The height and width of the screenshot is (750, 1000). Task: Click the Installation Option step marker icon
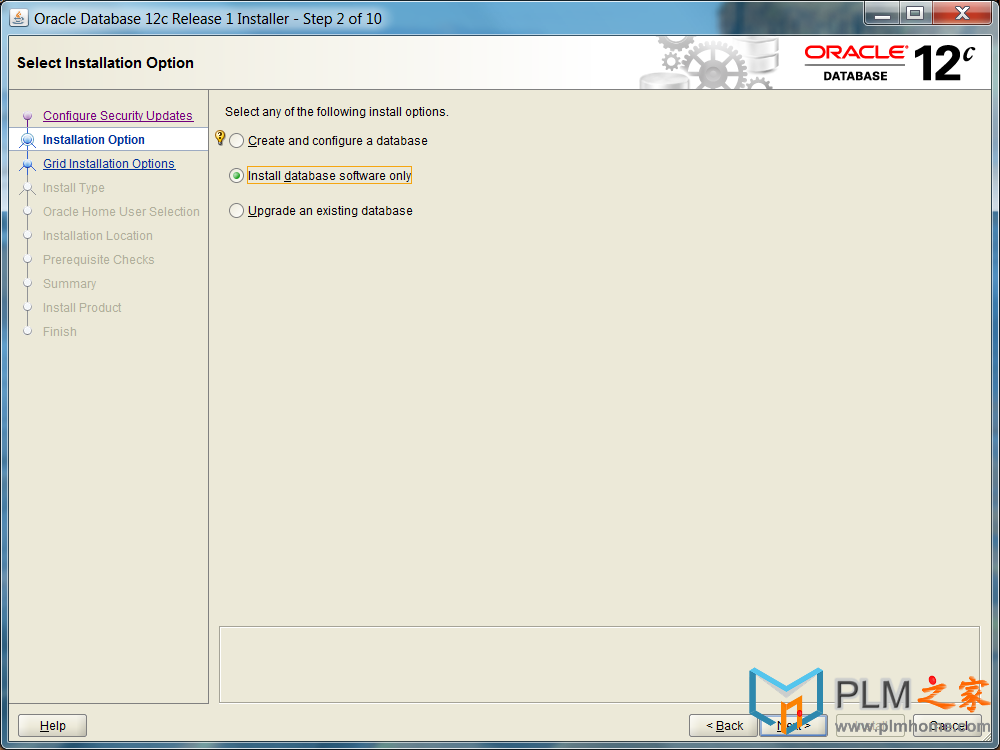tap(27, 140)
